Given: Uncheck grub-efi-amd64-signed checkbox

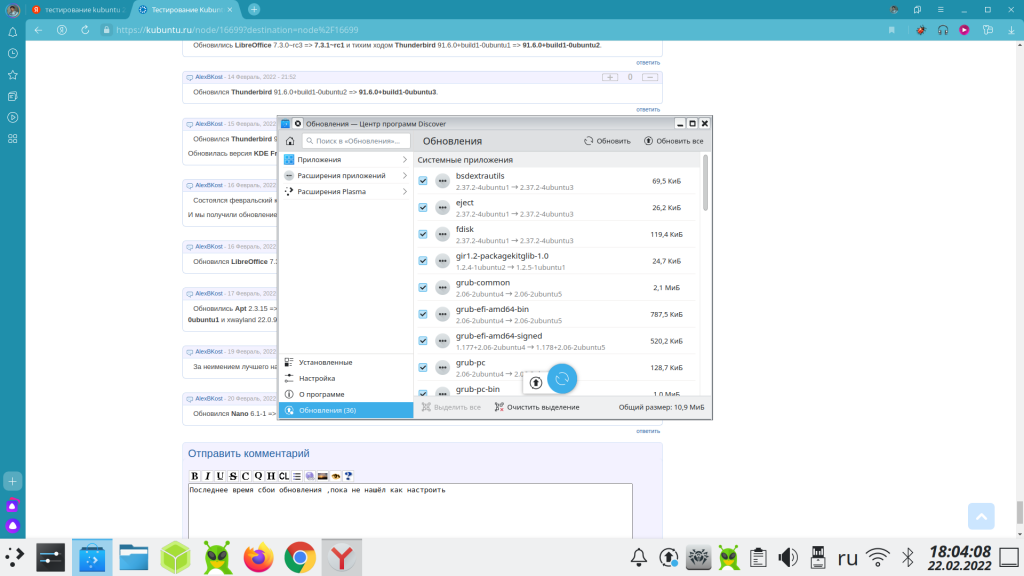Looking at the screenshot, I should tap(423, 341).
